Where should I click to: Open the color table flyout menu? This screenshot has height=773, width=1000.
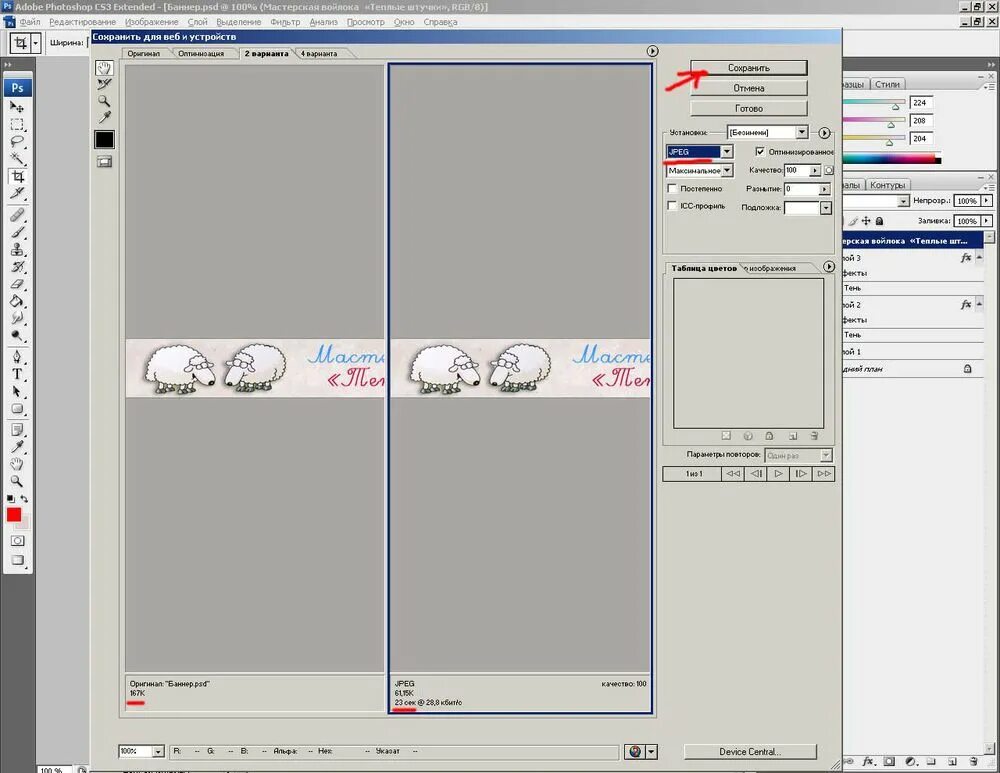tap(828, 267)
